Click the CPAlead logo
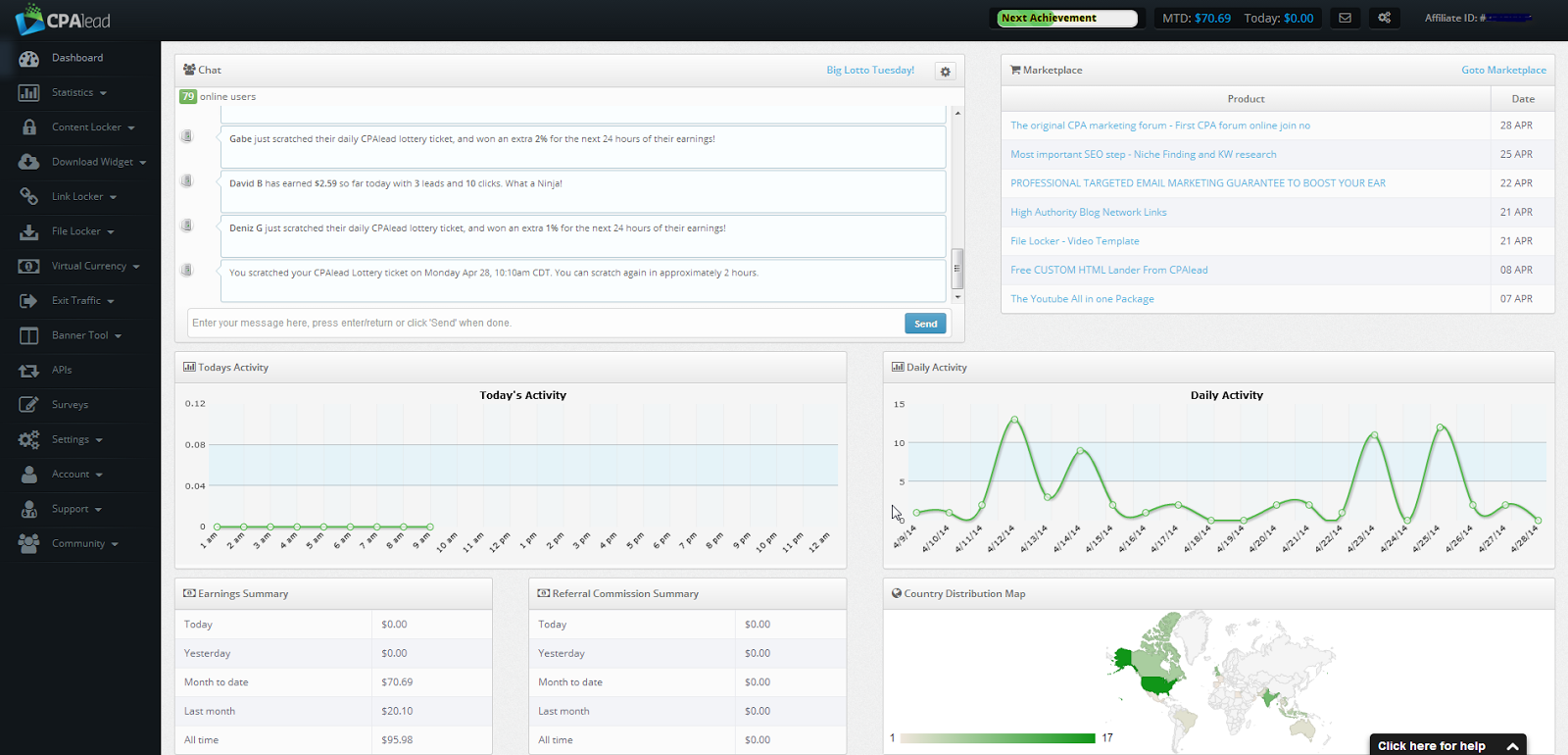Screen dimensions: 1568x755 pyautogui.click(x=63, y=20)
